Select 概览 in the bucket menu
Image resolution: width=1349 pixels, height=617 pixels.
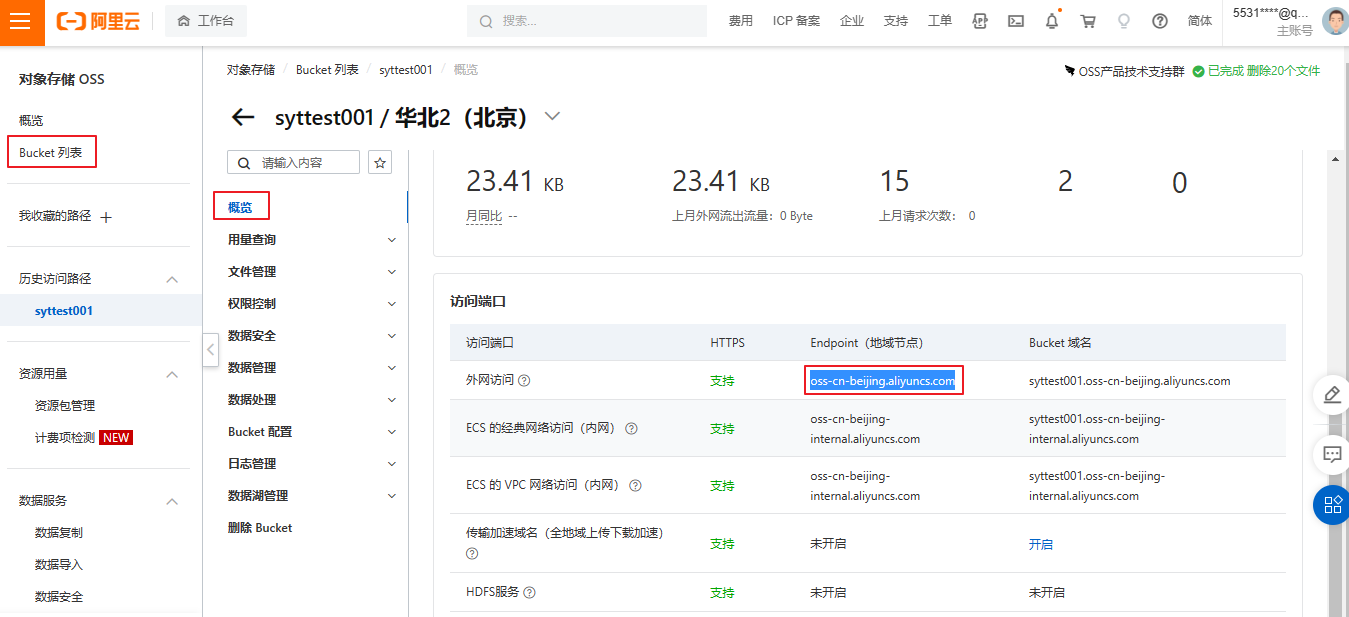pos(240,208)
